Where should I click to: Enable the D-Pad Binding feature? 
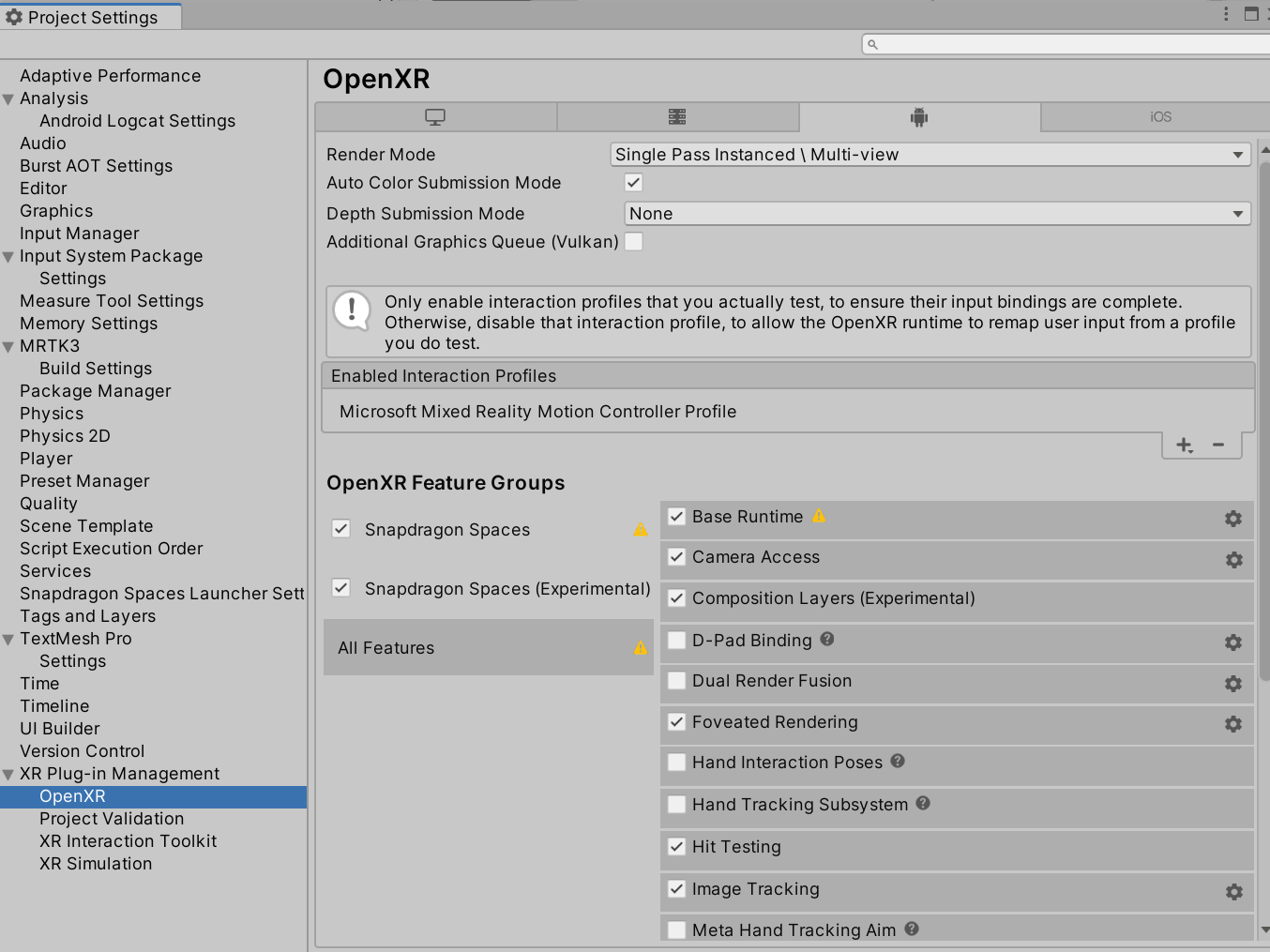point(676,640)
